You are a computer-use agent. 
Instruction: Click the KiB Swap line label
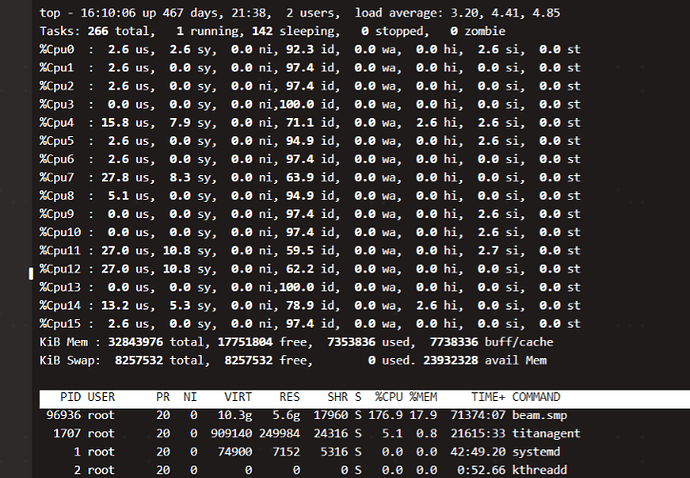coord(68,359)
